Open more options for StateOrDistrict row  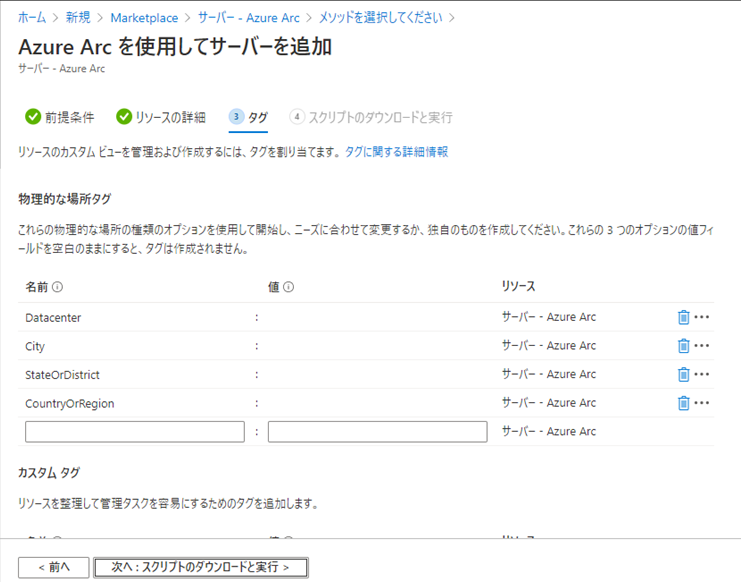tap(702, 375)
